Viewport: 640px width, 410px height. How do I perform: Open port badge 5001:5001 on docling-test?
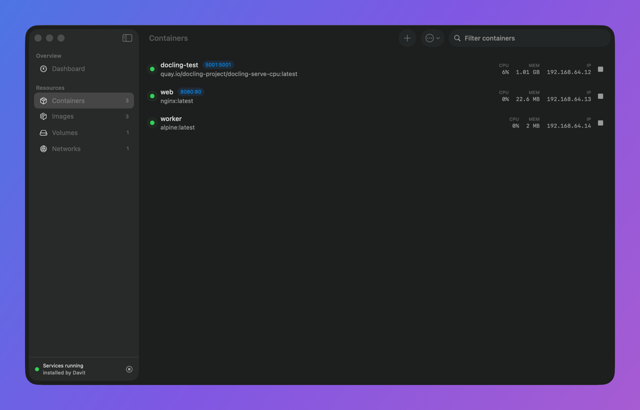218,65
